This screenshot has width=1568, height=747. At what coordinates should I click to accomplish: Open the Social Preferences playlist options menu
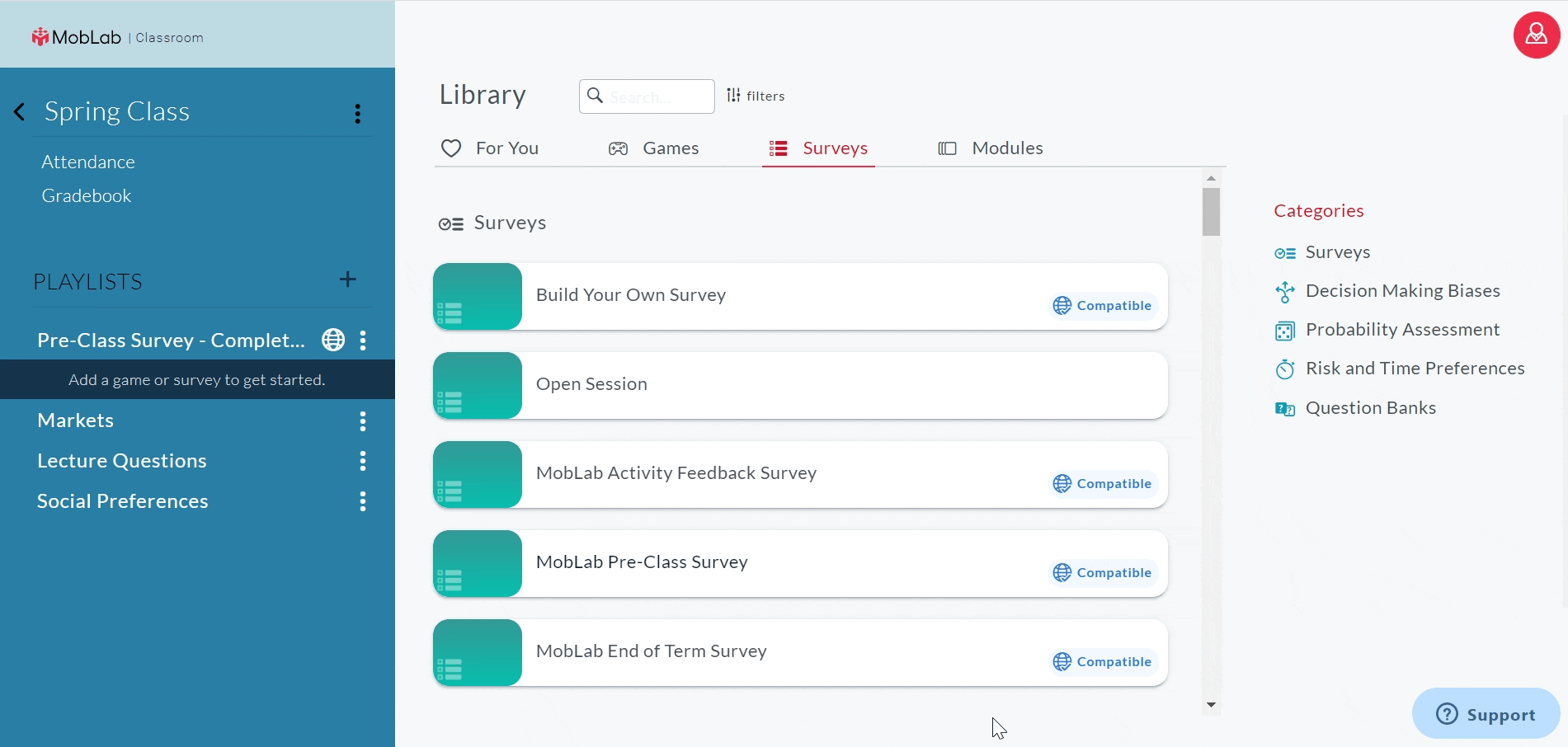point(363,501)
